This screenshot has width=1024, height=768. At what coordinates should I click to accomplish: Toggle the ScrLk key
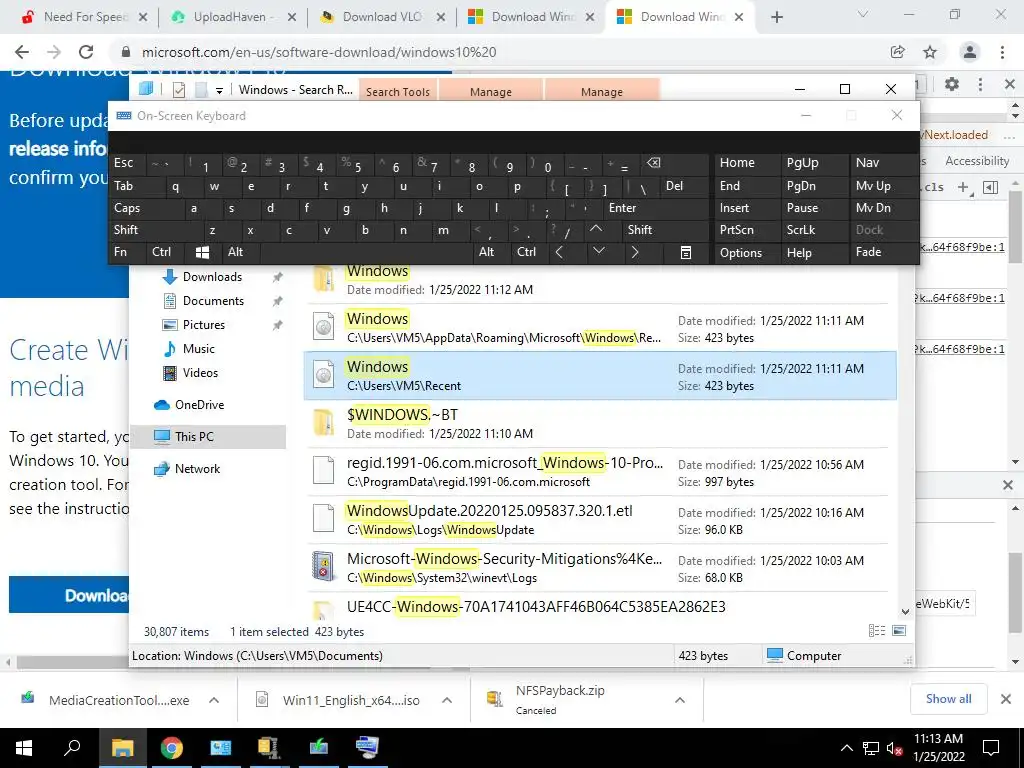click(801, 230)
